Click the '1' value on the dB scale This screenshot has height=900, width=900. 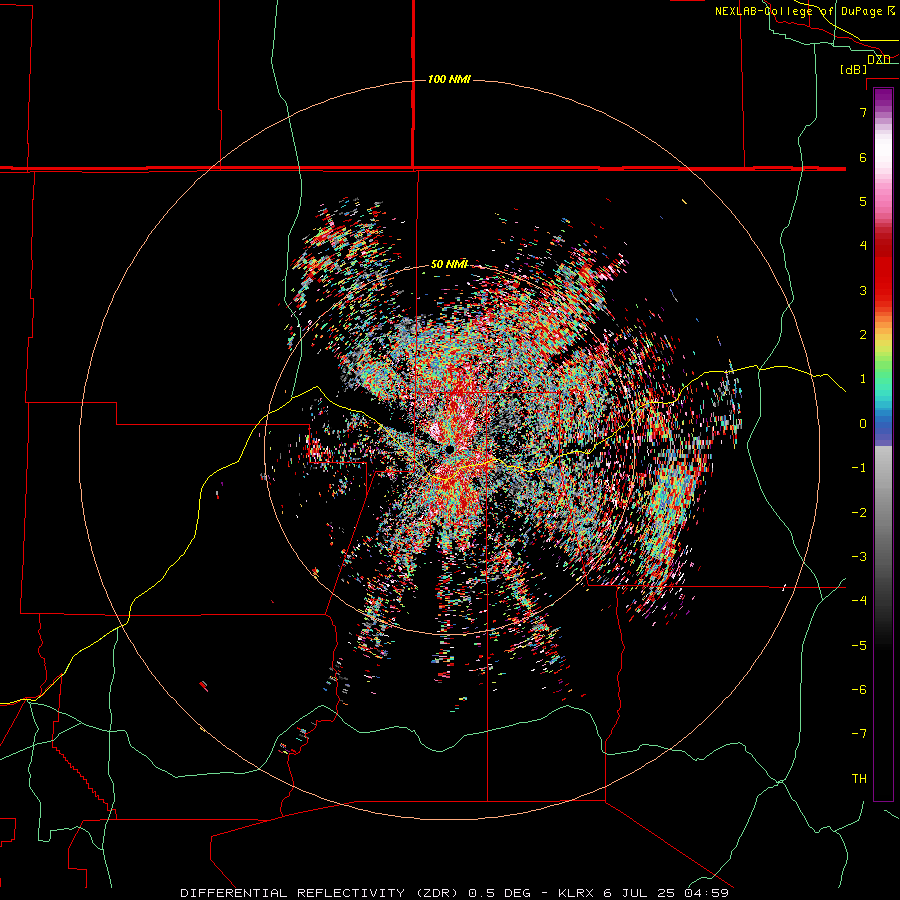(863, 379)
